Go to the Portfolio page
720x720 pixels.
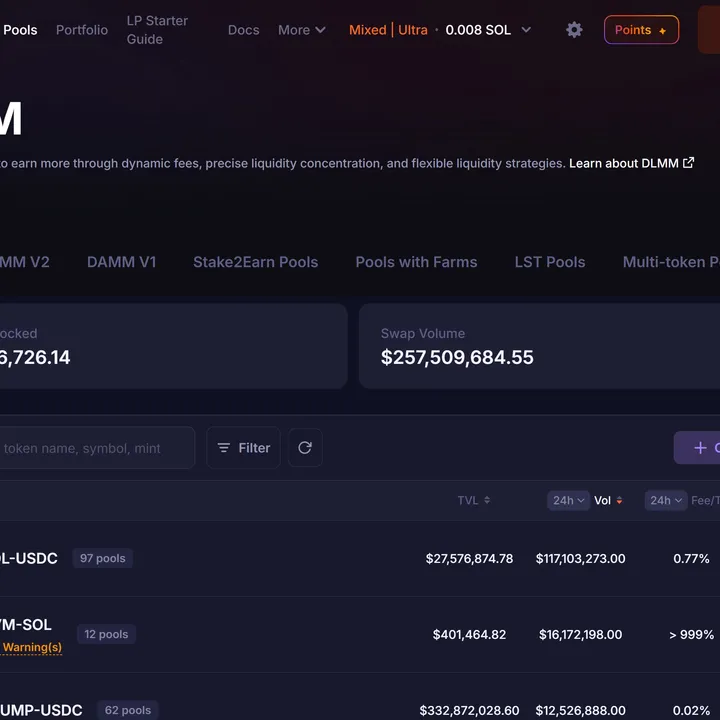tap(82, 30)
